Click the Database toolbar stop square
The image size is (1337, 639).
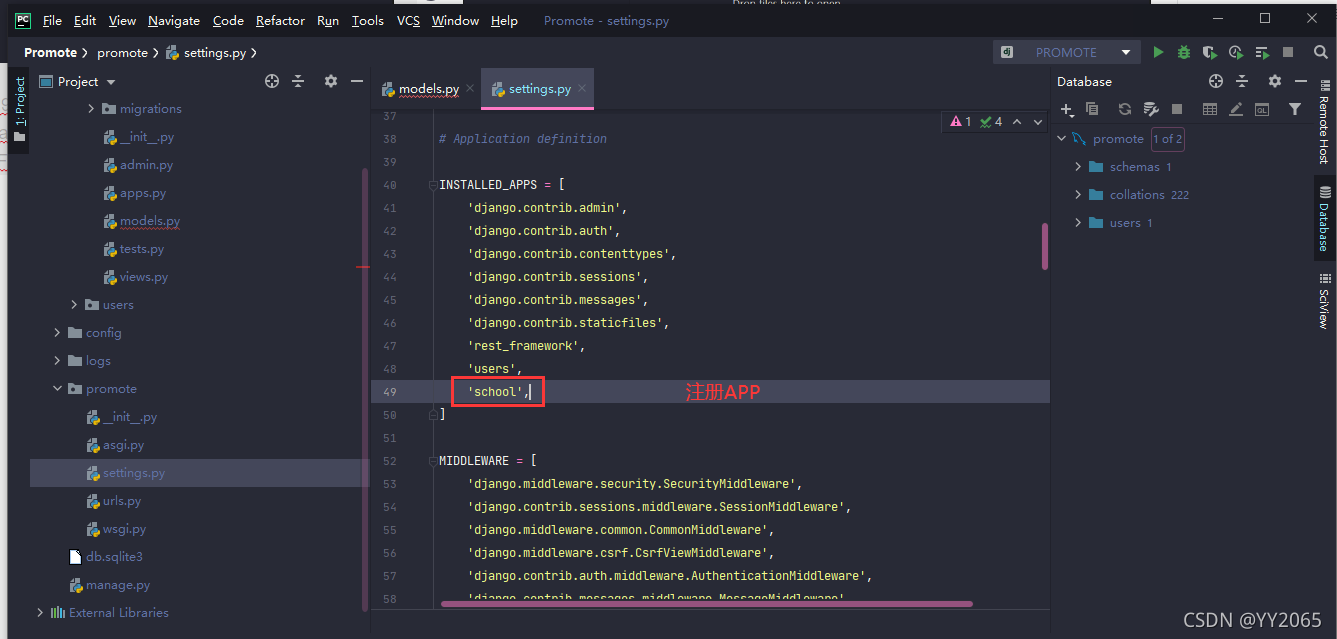(1177, 109)
